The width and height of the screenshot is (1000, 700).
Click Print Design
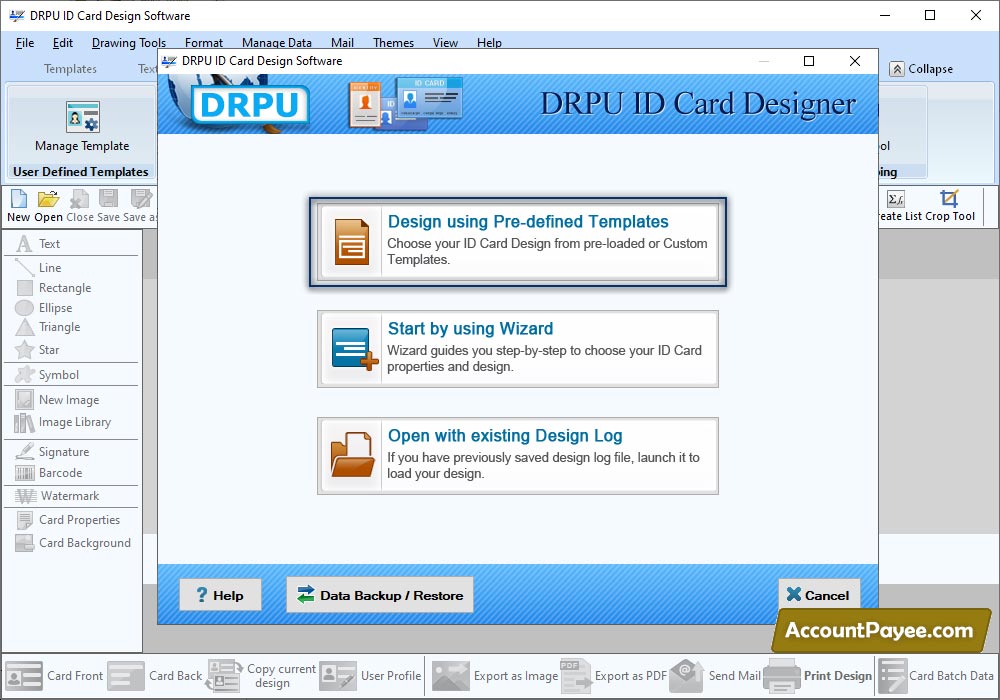818,676
